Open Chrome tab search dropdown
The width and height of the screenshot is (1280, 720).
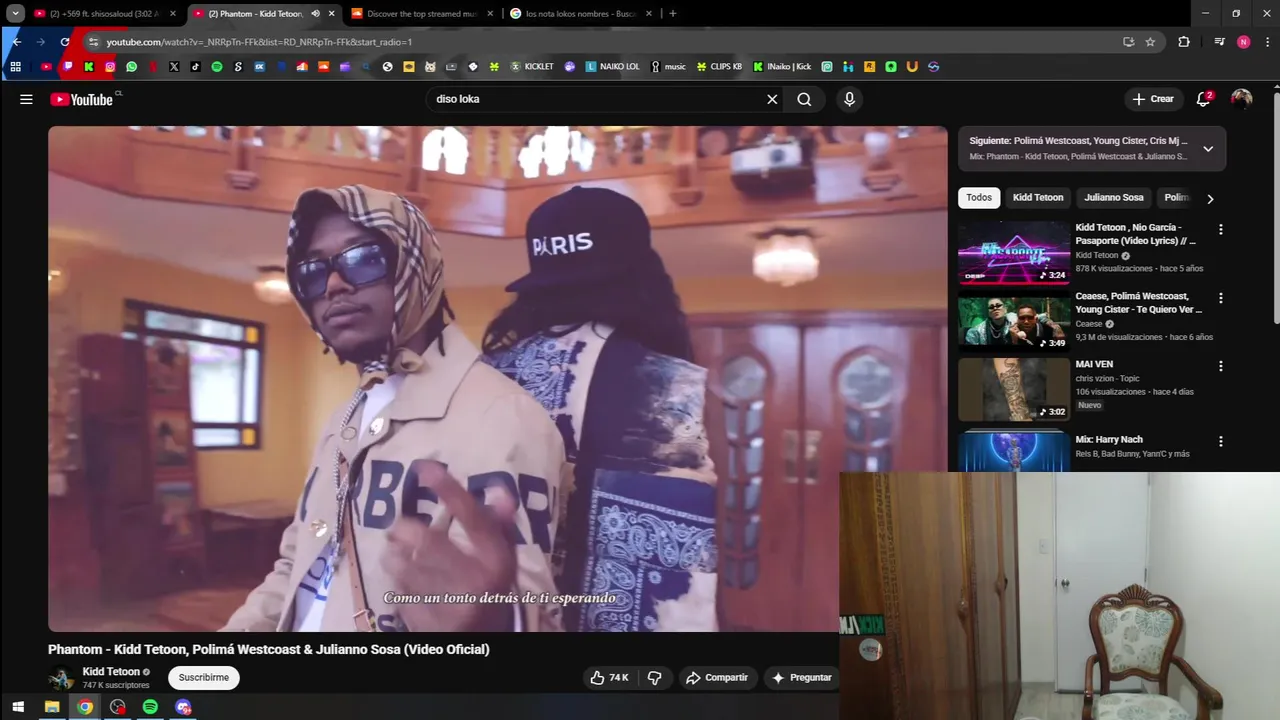(x=16, y=13)
